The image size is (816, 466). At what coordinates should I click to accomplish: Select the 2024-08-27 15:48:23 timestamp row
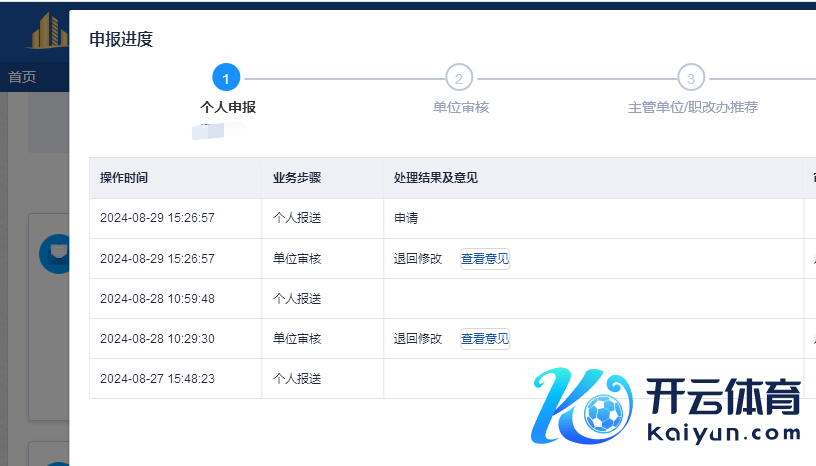tap(157, 379)
